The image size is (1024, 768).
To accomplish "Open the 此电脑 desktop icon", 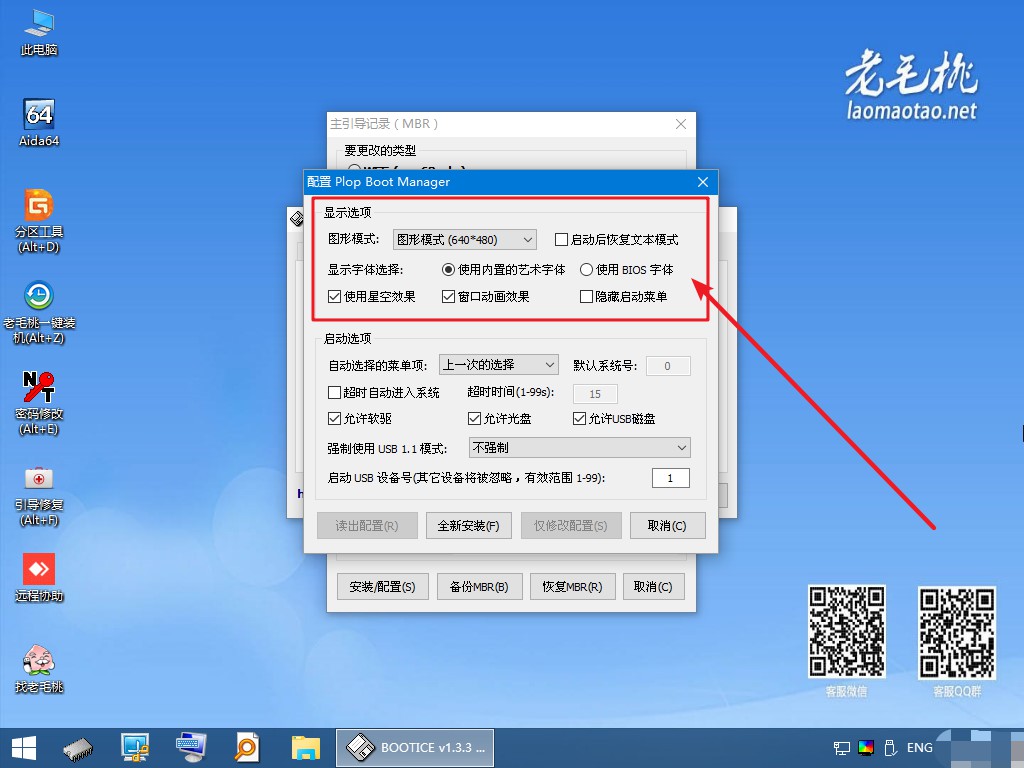I will [39, 33].
